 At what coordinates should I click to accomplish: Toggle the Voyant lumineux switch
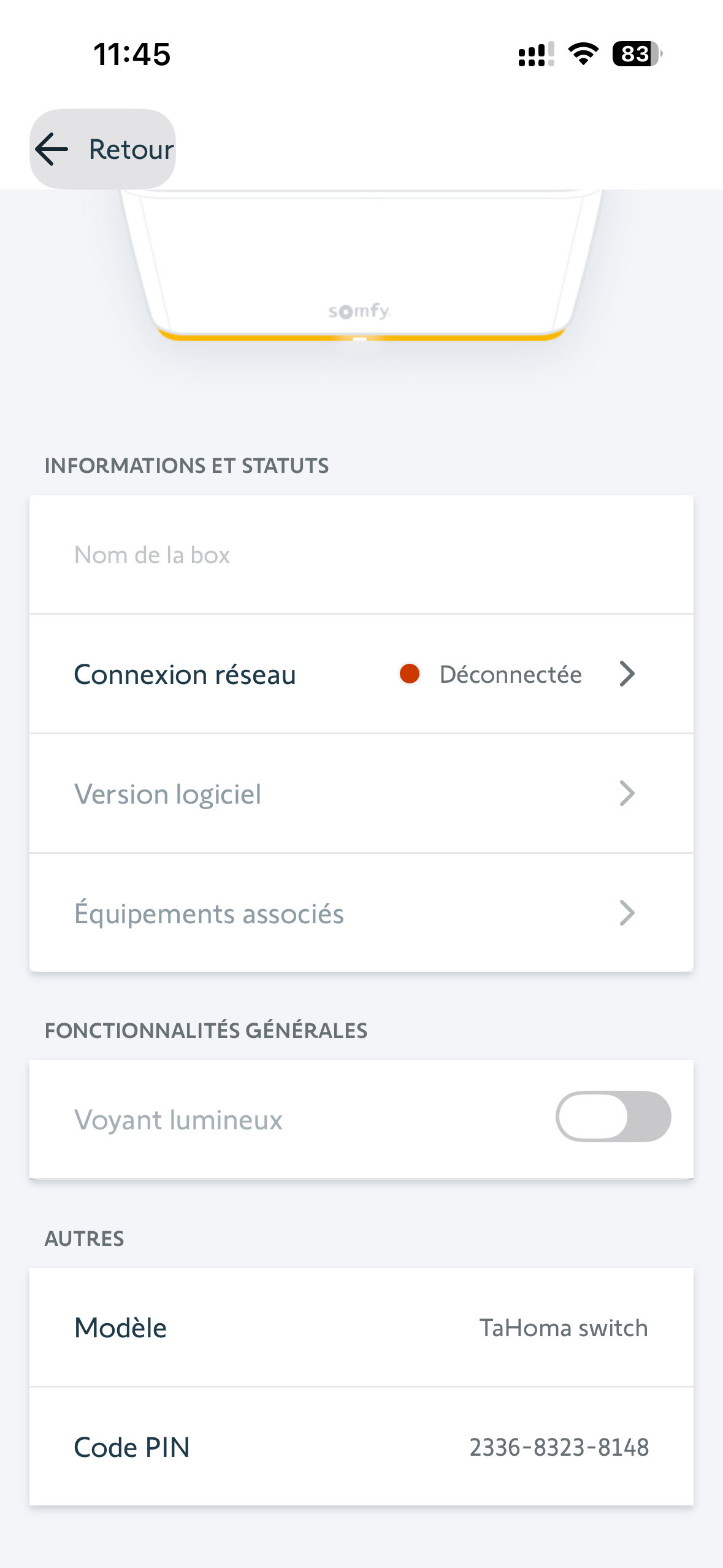[613, 1116]
